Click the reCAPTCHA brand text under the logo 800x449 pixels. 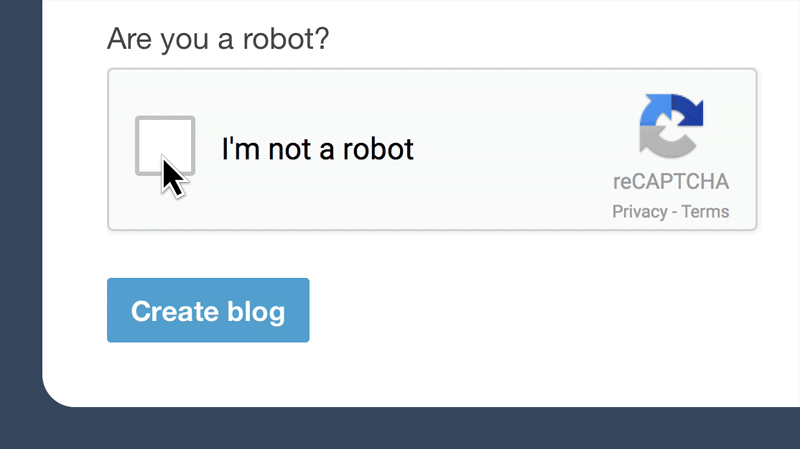[671, 182]
